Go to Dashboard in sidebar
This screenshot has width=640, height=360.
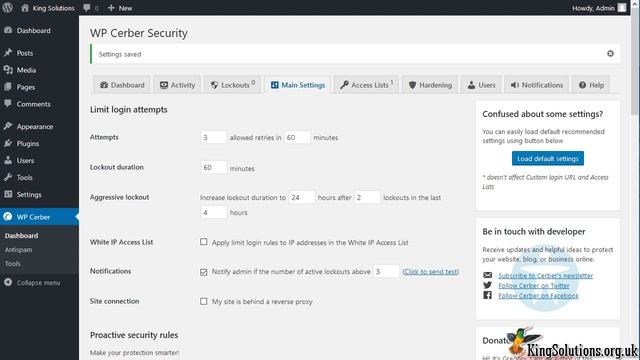33,31
